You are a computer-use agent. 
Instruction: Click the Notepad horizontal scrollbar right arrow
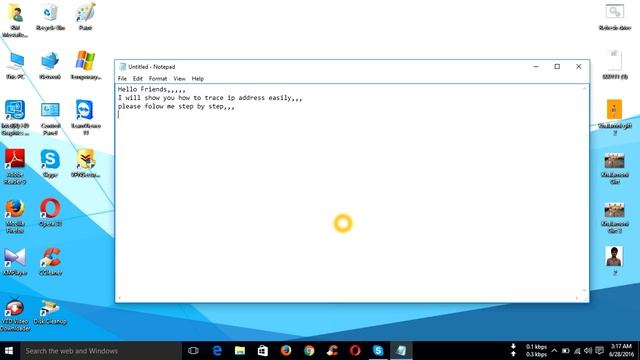pyautogui.click(x=577, y=298)
